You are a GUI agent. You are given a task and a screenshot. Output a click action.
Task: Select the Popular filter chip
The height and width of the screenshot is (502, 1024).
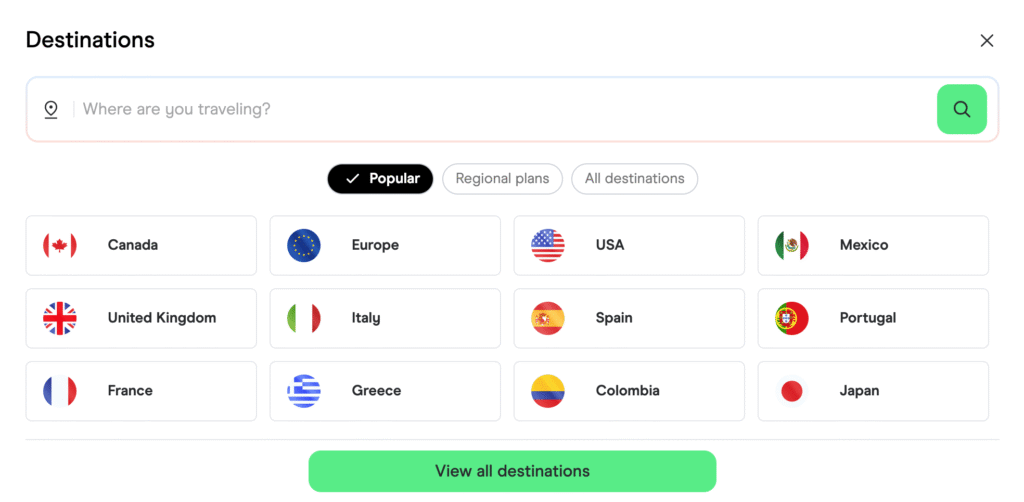[380, 179]
